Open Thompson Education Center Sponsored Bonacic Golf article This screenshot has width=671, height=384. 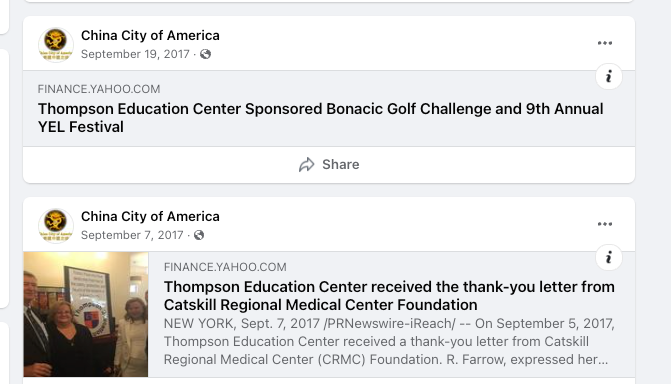321,118
